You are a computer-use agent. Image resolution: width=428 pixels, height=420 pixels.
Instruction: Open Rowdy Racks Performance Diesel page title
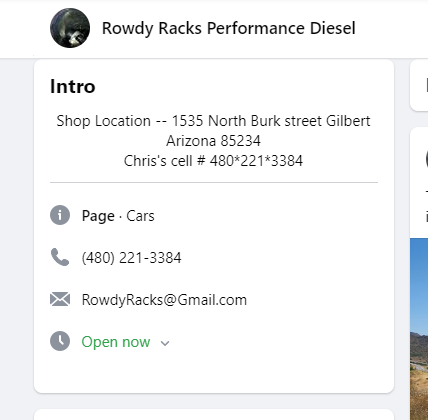tap(229, 28)
